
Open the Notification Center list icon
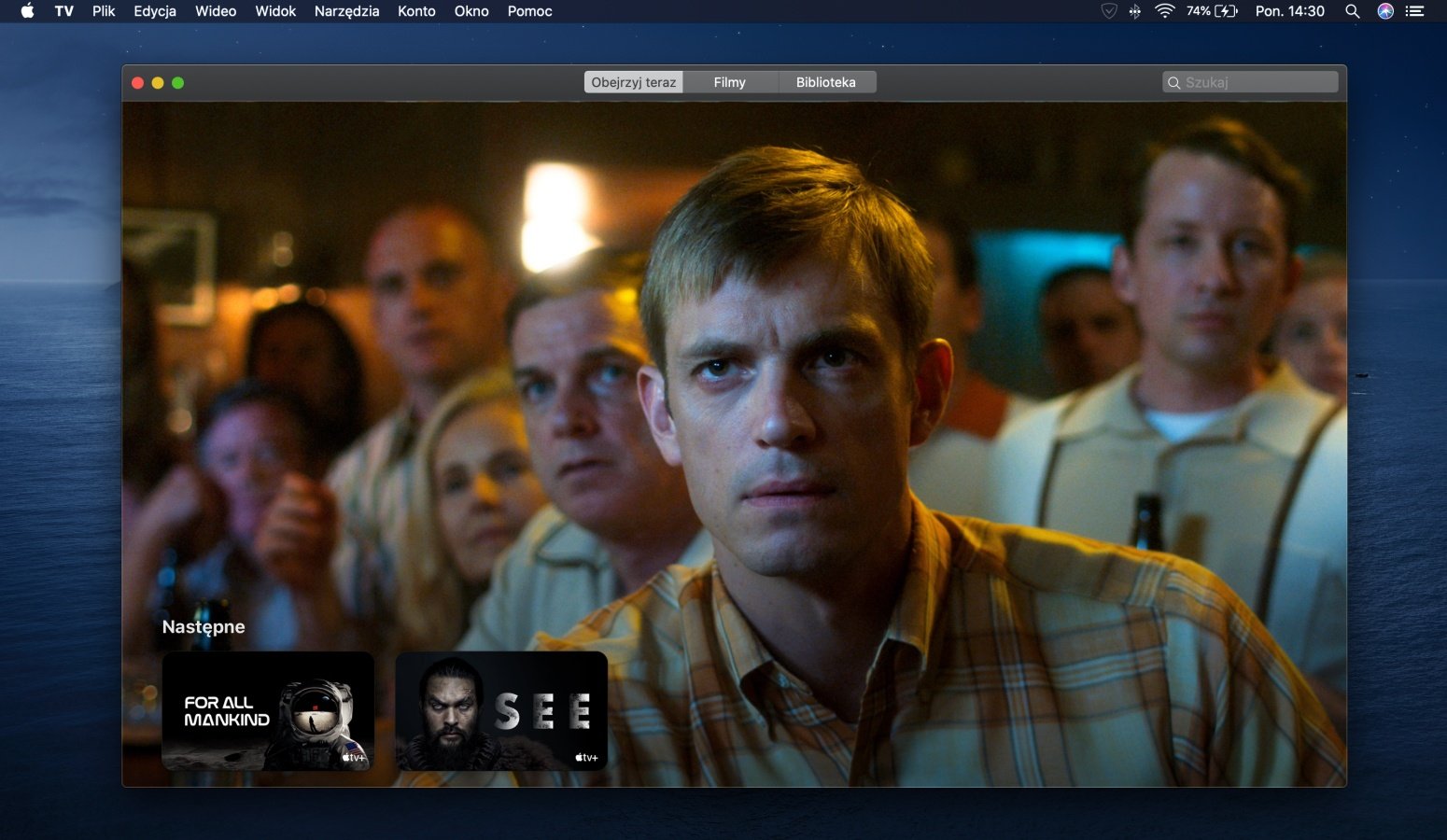pyautogui.click(x=1415, y=11)
